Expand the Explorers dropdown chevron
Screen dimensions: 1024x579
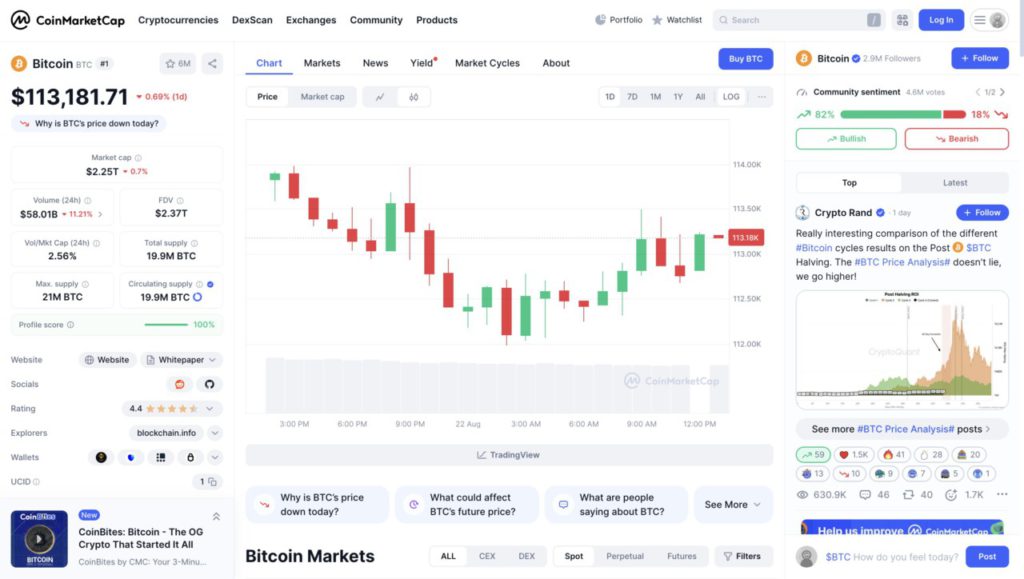214,433
